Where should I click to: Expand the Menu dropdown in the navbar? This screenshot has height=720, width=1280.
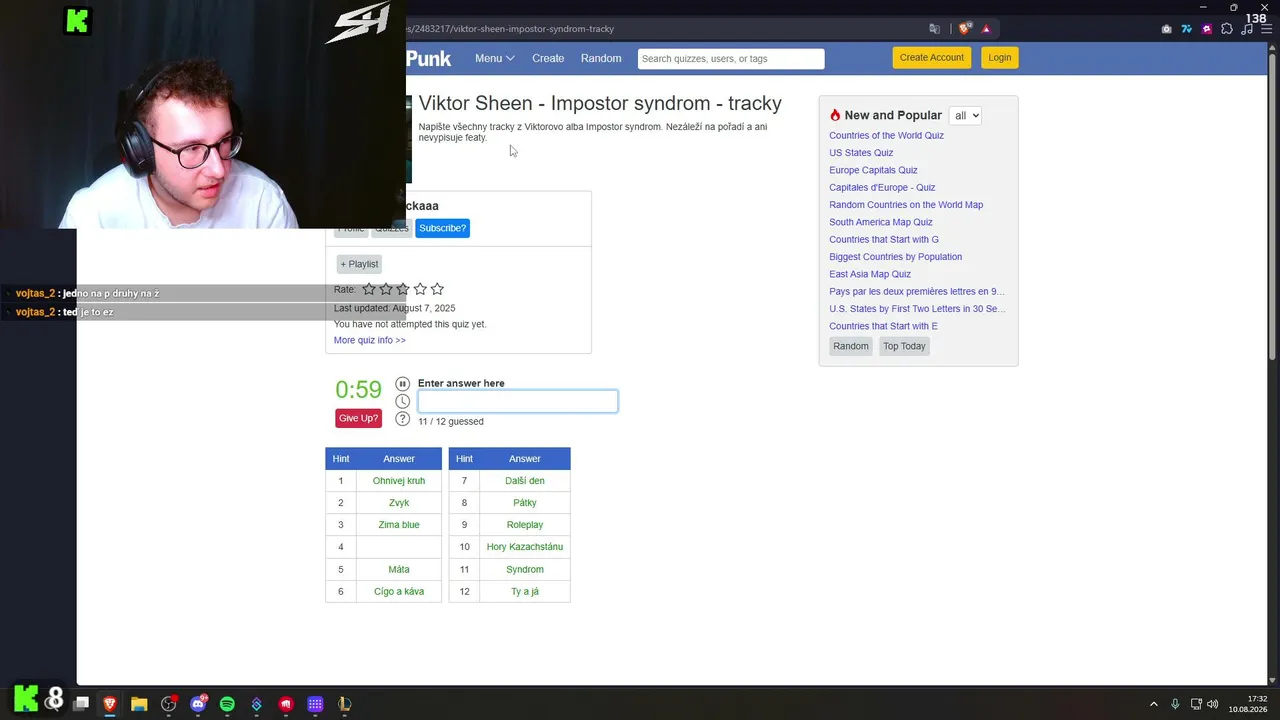tap(494, 58)
